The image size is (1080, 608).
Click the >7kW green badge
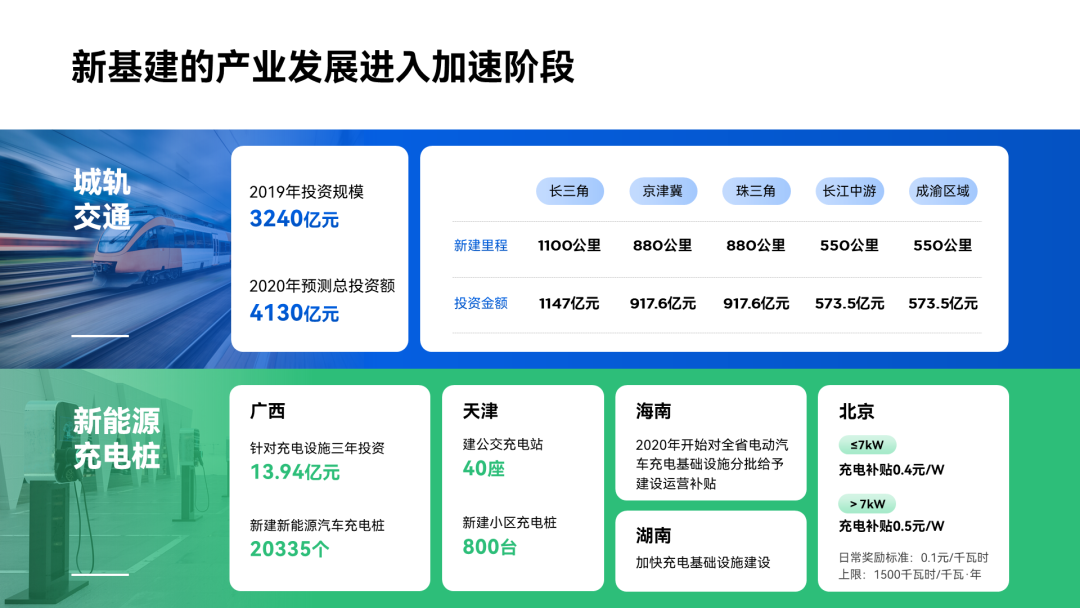867,503
